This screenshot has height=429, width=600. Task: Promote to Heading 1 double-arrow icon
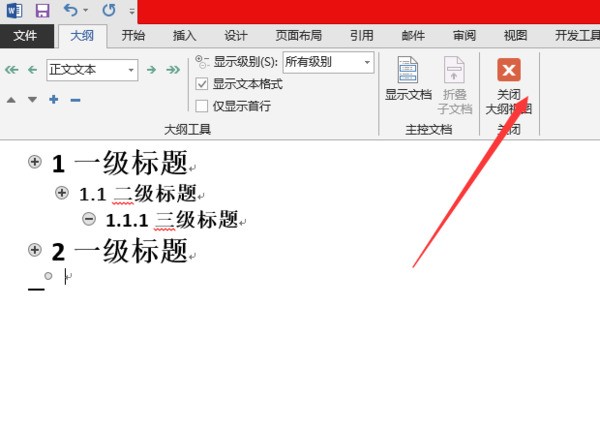12,70
